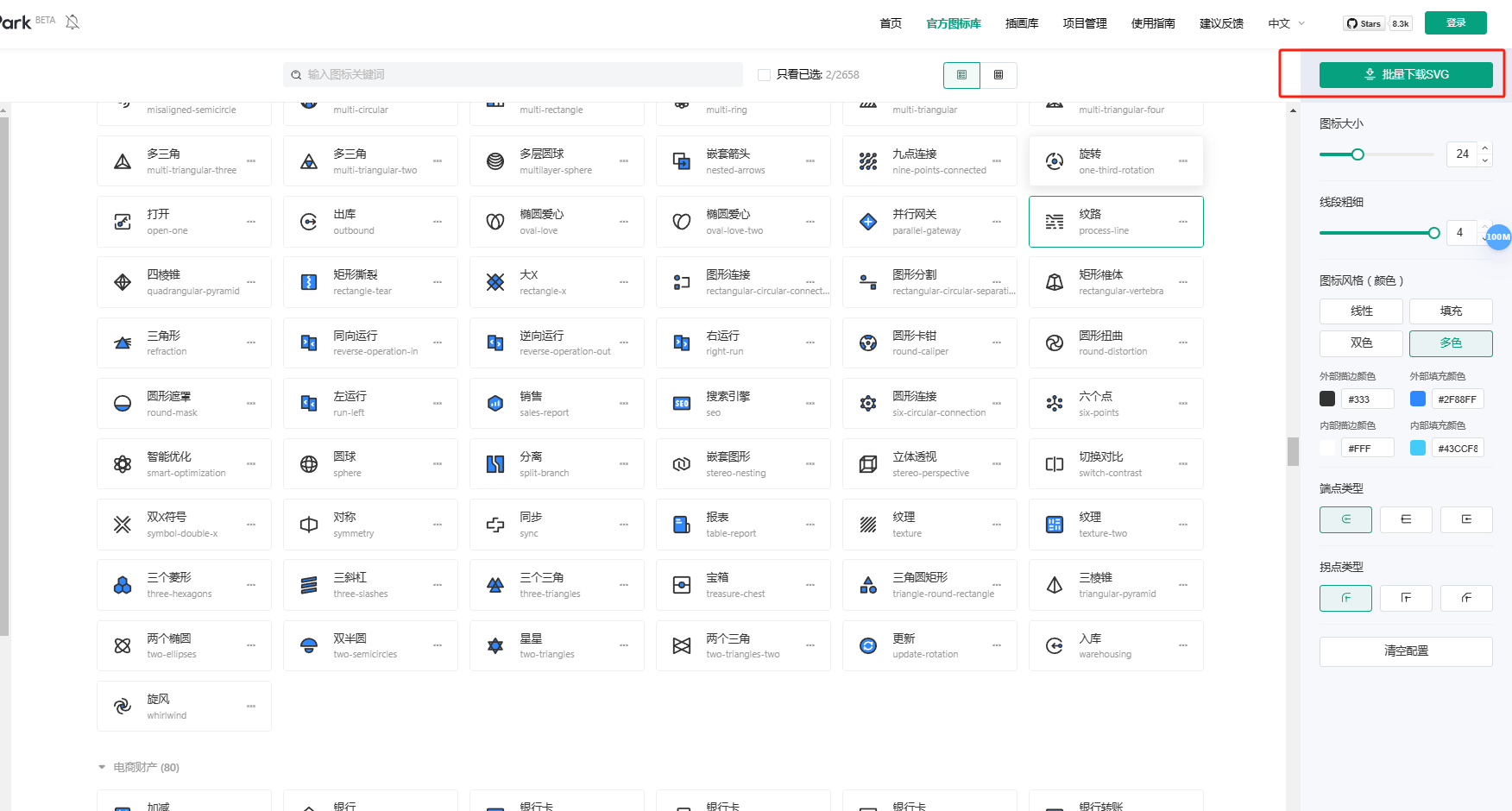Select the symbol-double-x icon

(x=184, y=525)
